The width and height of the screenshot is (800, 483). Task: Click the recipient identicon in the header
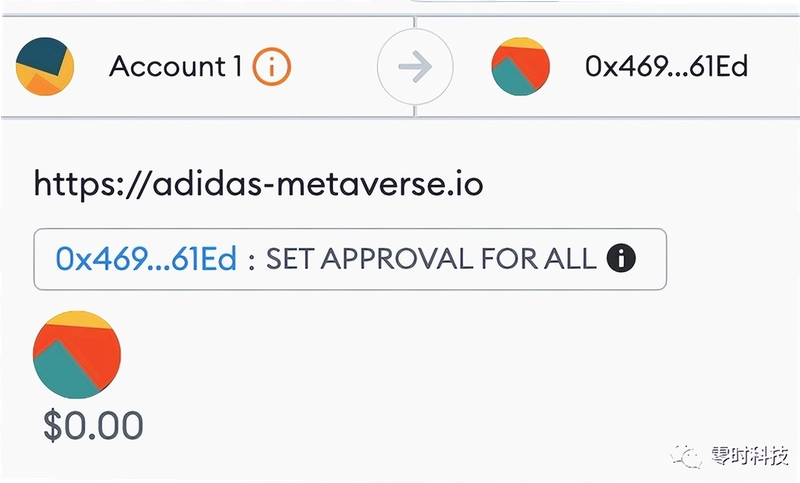tap(520, 66)
